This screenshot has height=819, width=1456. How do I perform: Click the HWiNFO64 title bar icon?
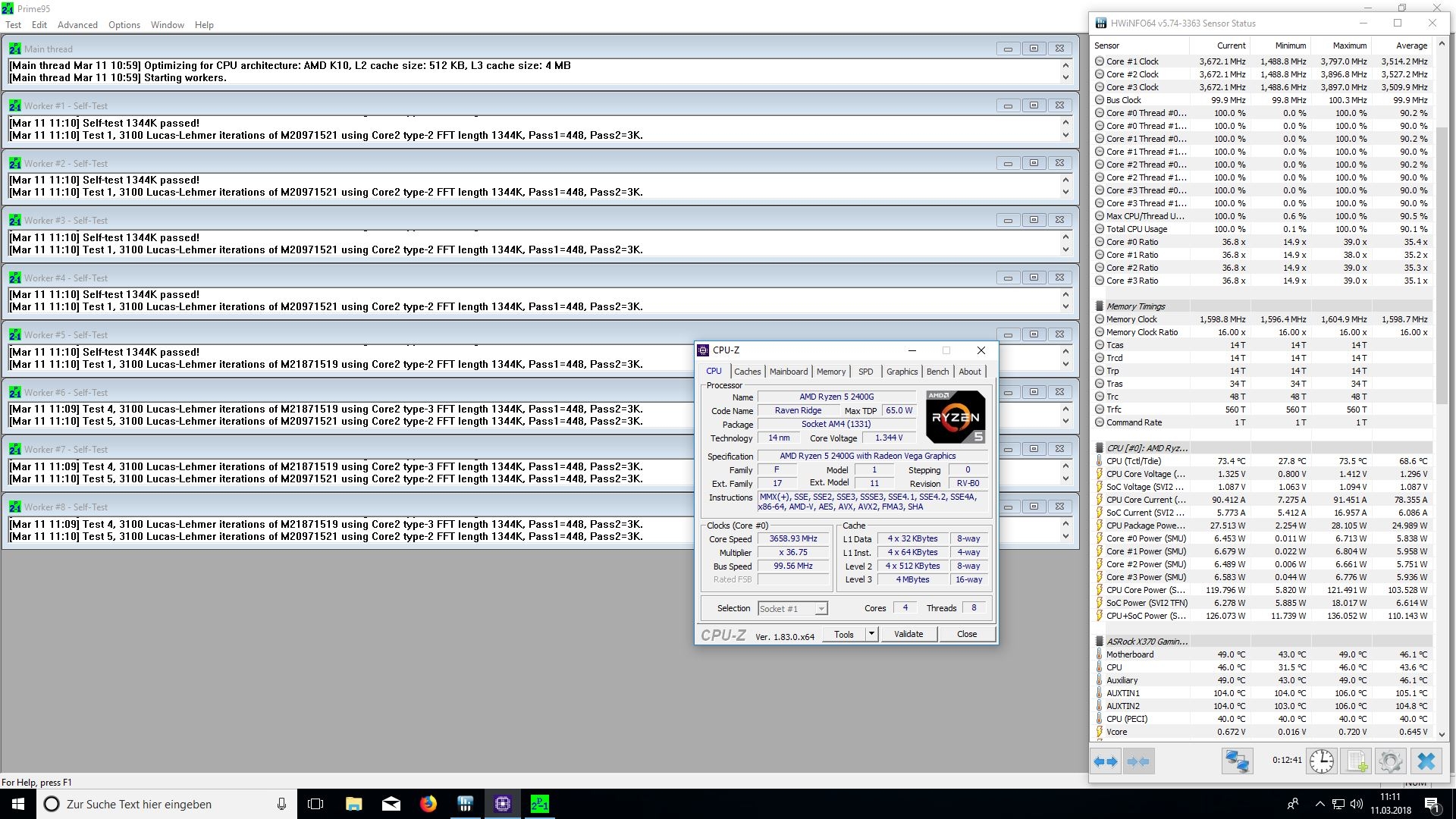tap(1101, 24)
